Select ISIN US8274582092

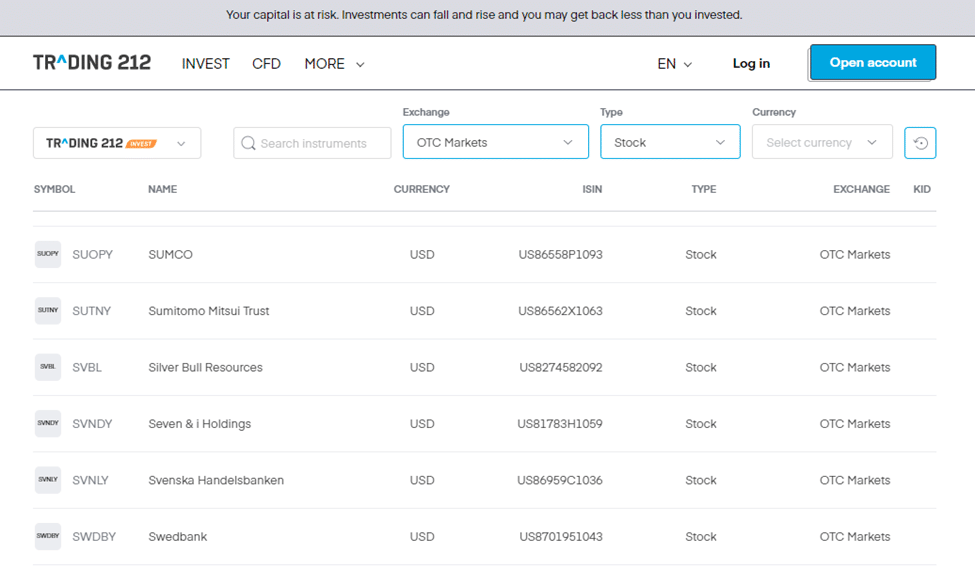[561, 368]
